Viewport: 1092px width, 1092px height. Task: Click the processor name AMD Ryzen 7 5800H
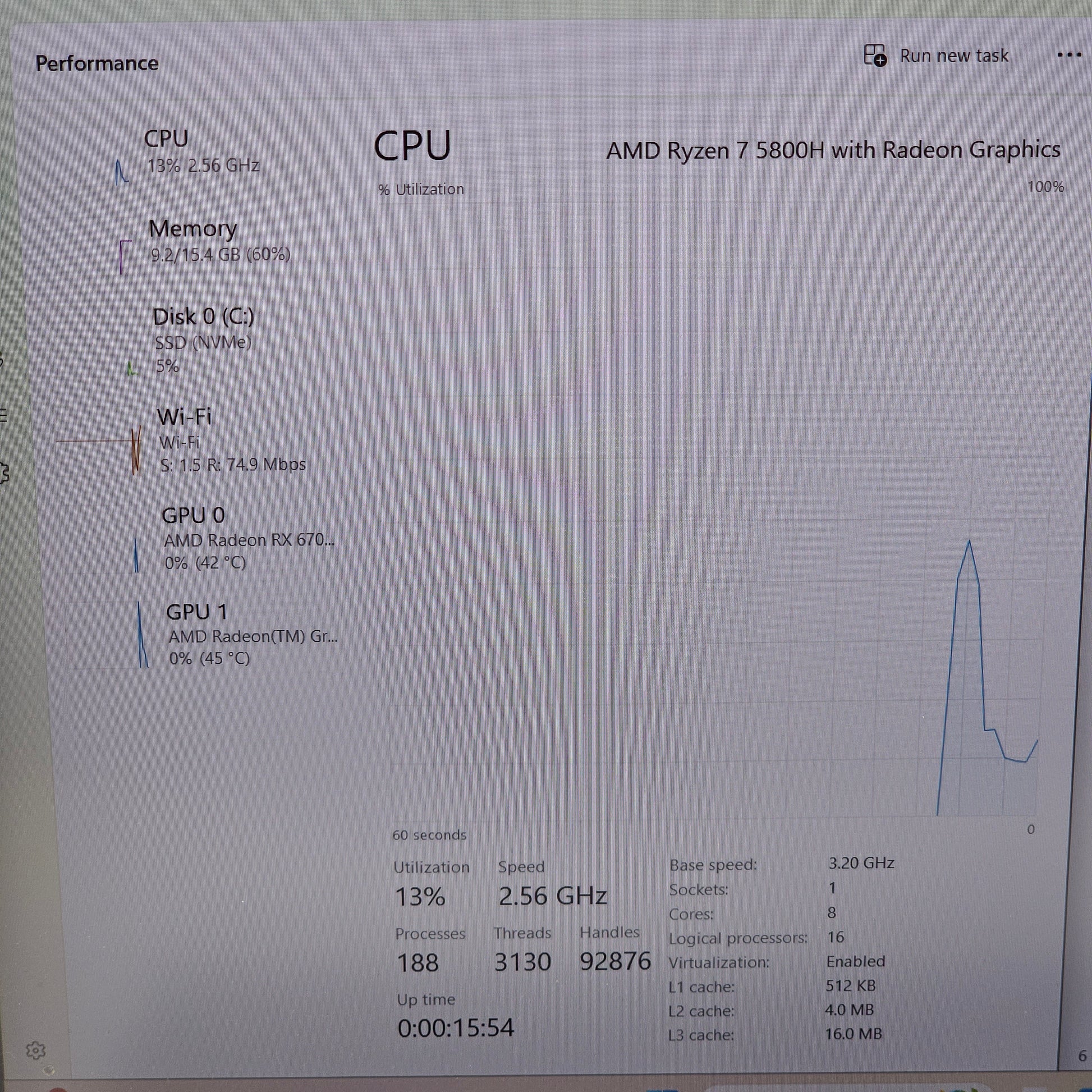tap(833, 150)
